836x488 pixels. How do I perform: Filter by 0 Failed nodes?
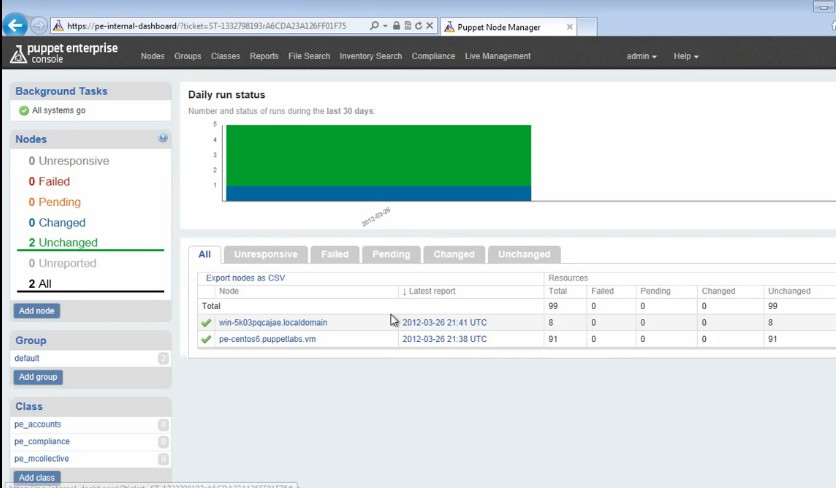pyautogui.click(x=49, y=182)
